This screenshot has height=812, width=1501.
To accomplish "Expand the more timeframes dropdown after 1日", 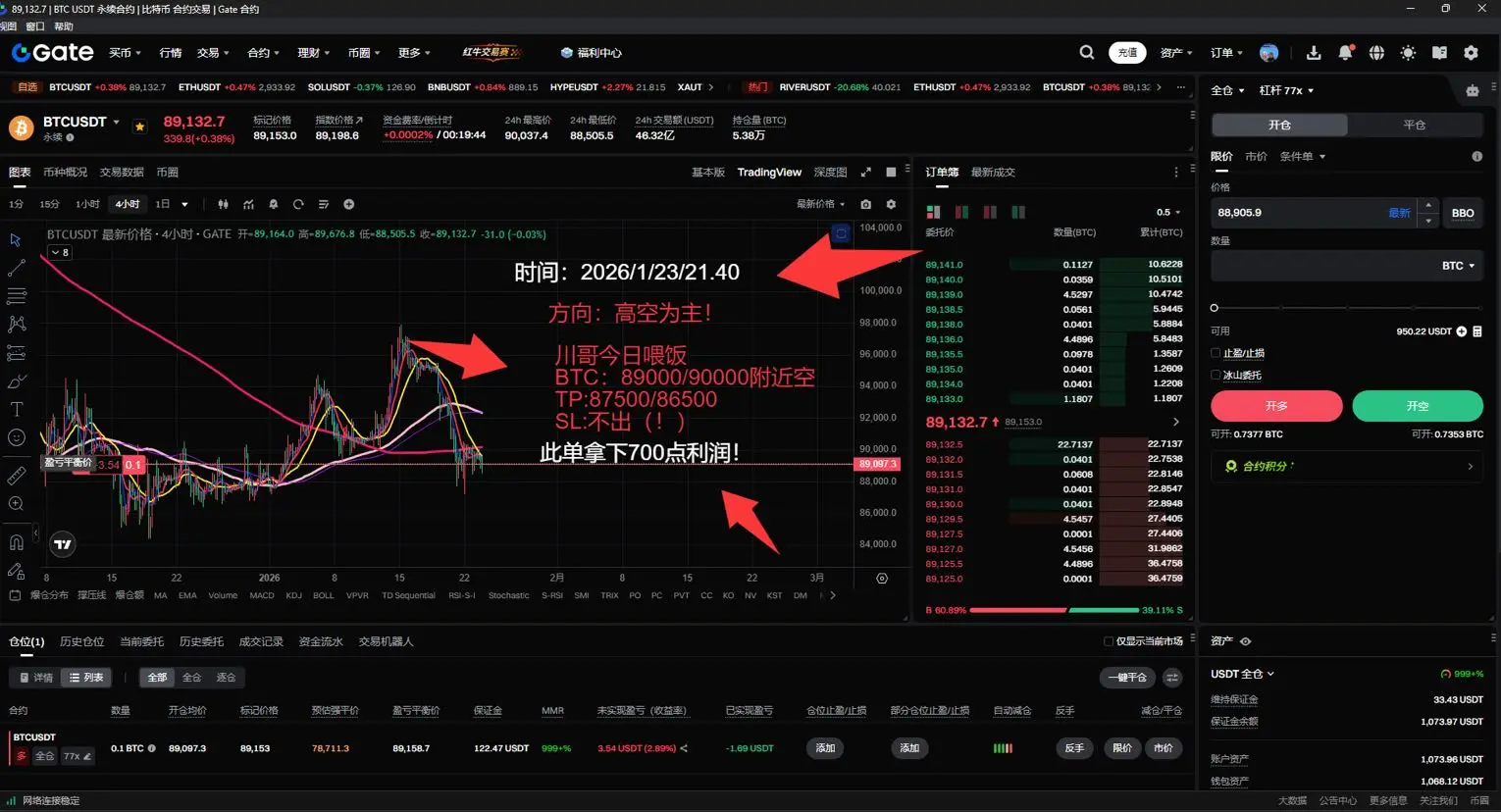I will click(x=184, y=204).
